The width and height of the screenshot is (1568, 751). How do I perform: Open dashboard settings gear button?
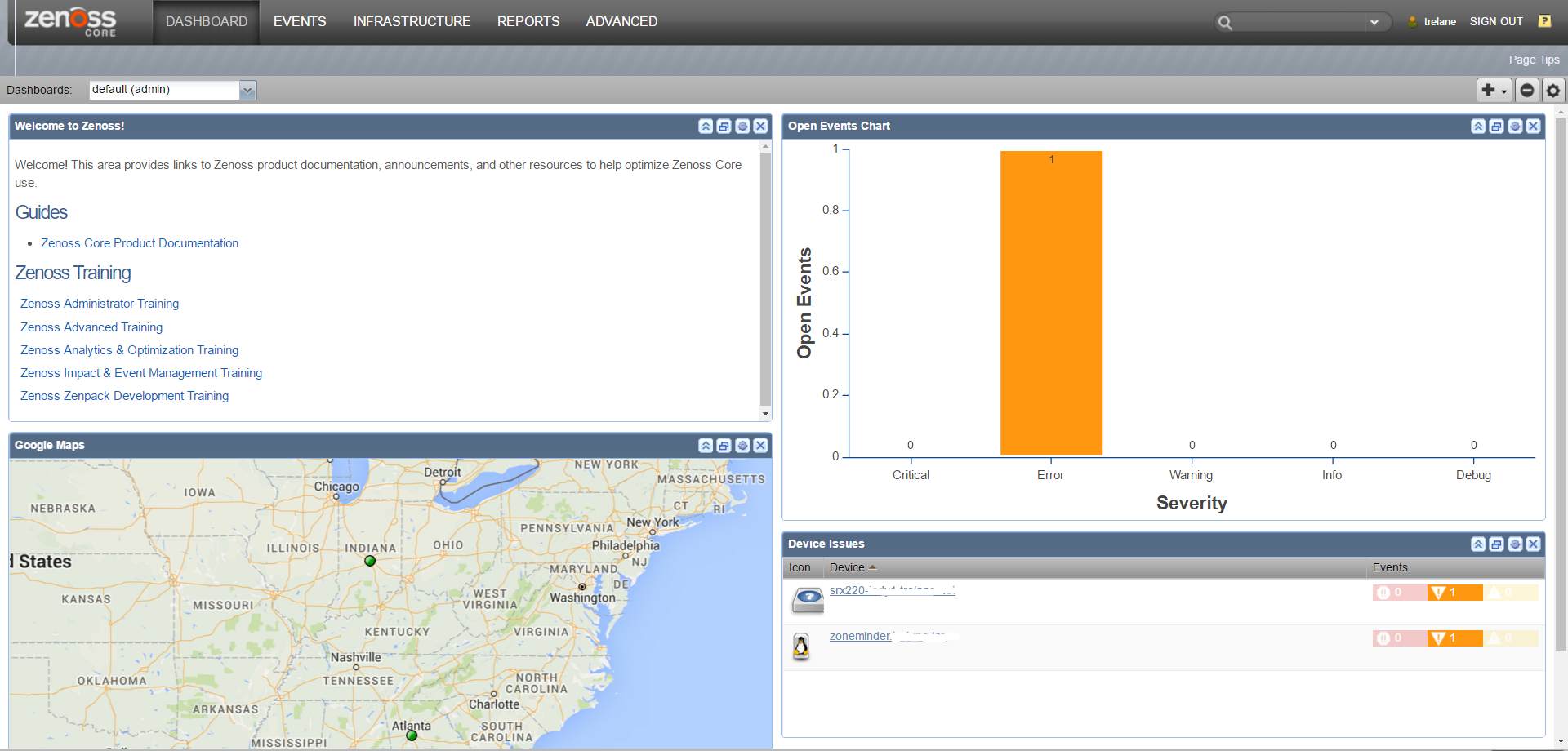tap(1552, 90)
